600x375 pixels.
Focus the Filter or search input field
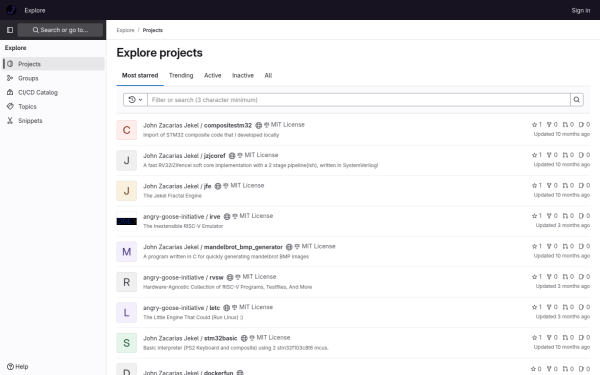point(359,100)
